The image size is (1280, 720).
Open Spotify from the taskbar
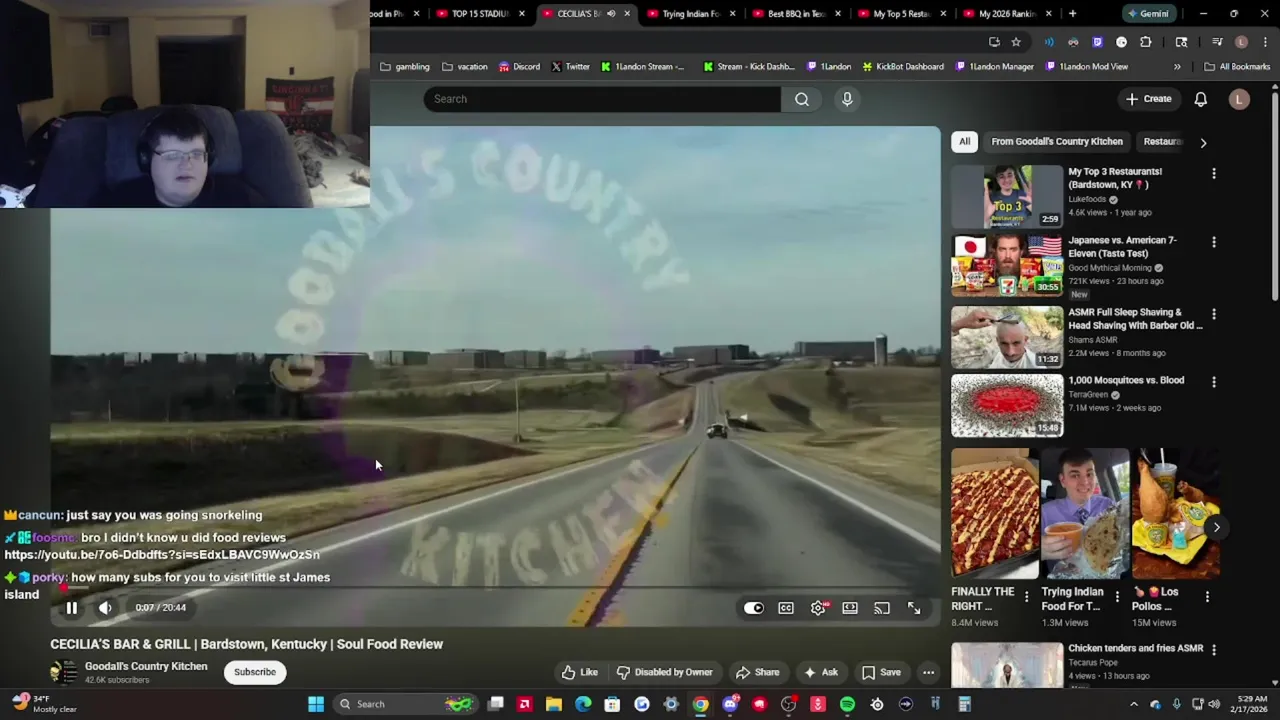(x=847, y=704)
